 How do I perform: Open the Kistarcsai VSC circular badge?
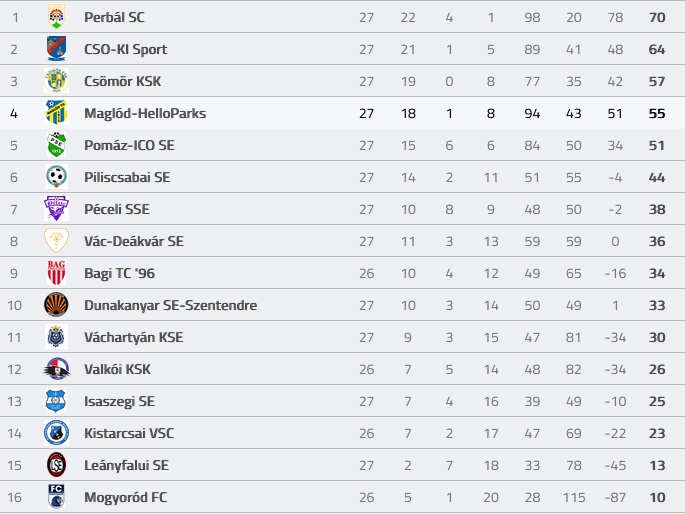point(56,432)
